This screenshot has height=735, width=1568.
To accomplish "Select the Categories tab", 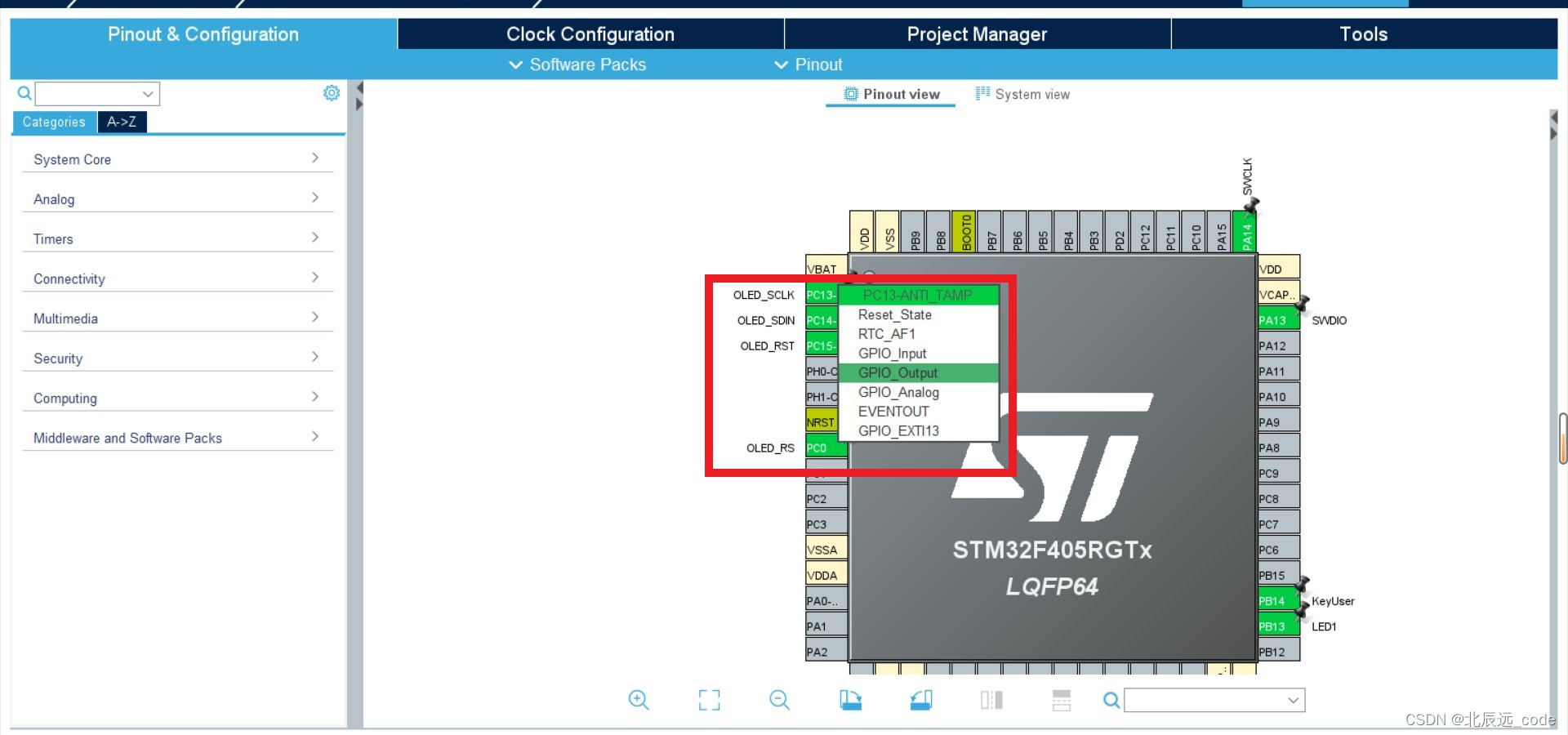I will pos(54,122).
